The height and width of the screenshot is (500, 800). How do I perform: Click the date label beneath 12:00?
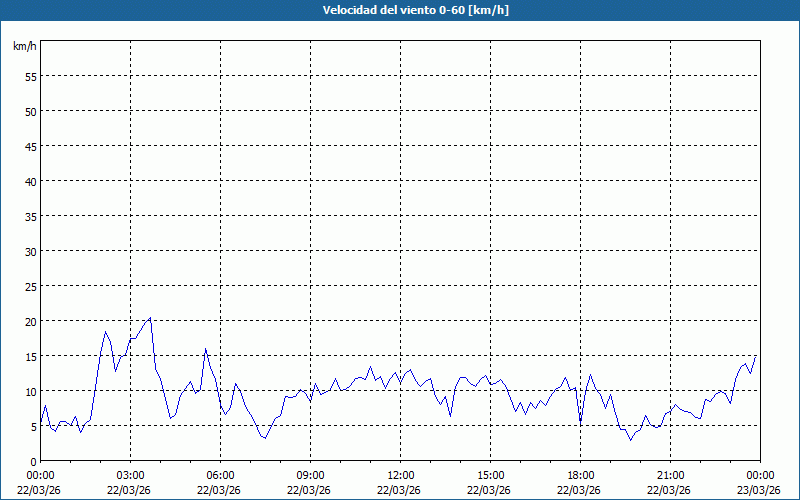400,490
